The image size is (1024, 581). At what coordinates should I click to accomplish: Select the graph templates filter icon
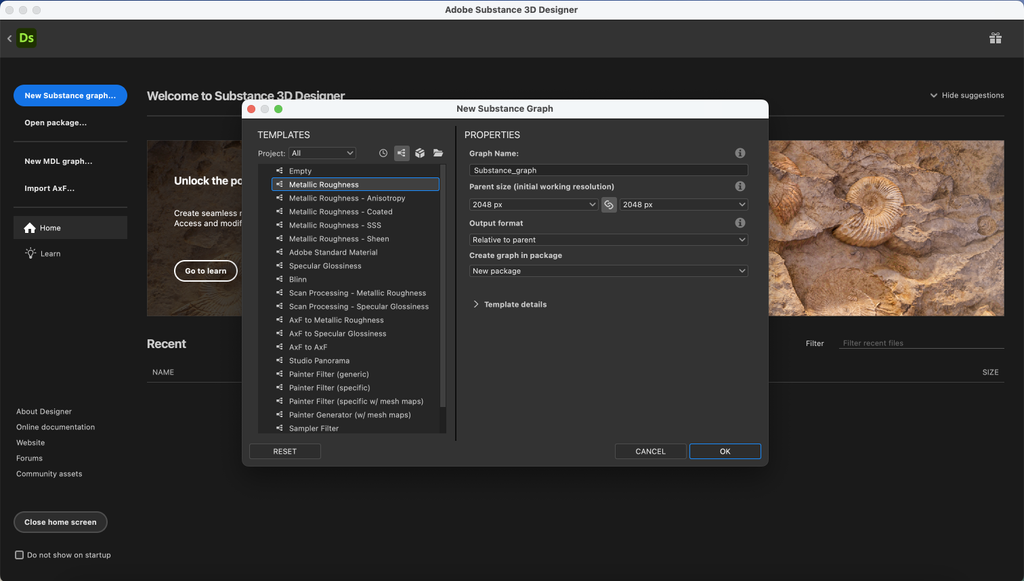[x=402, y=152]
